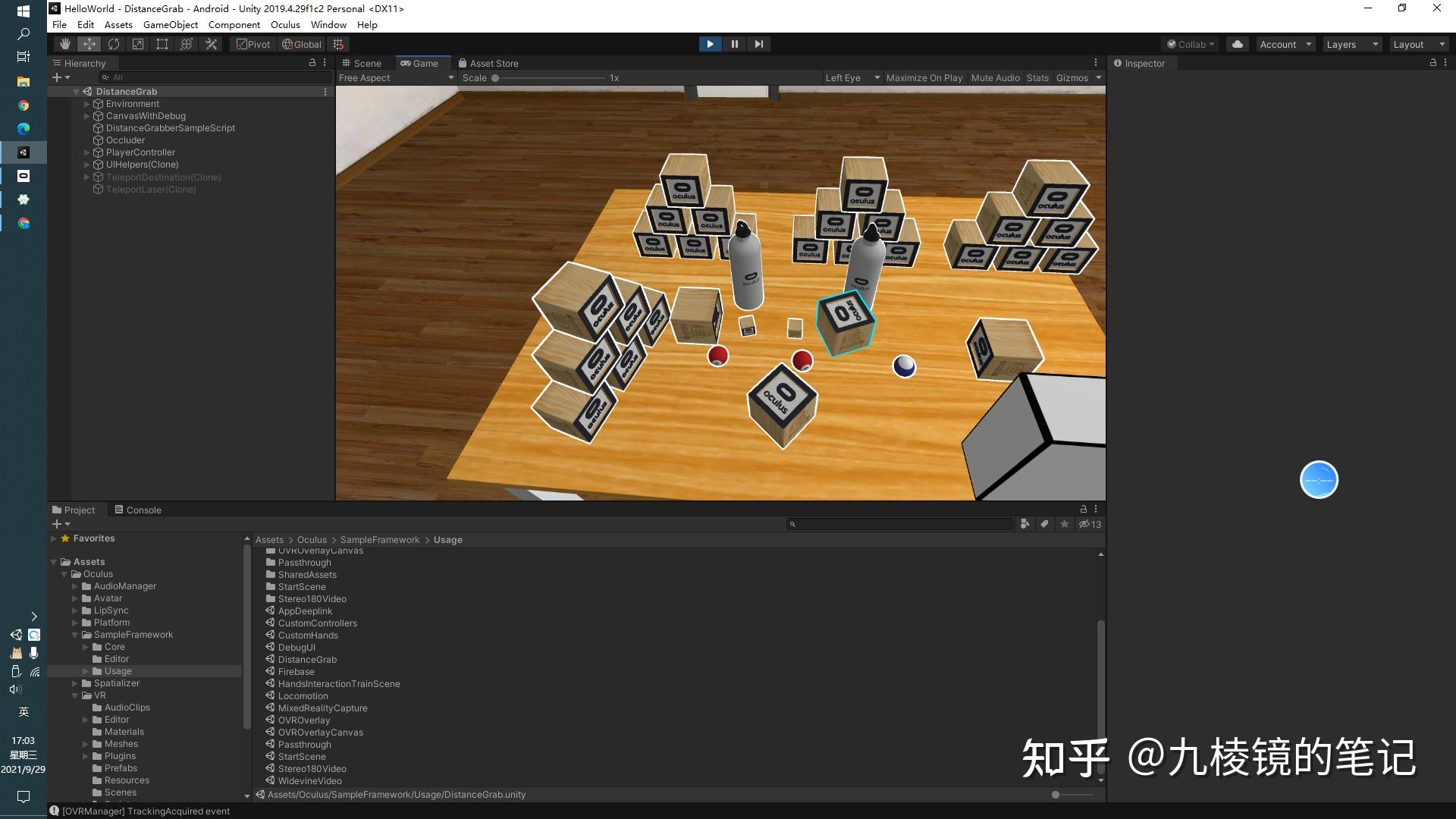Click Project search field
Viewport: 1456px width, 819px height.
899,524
